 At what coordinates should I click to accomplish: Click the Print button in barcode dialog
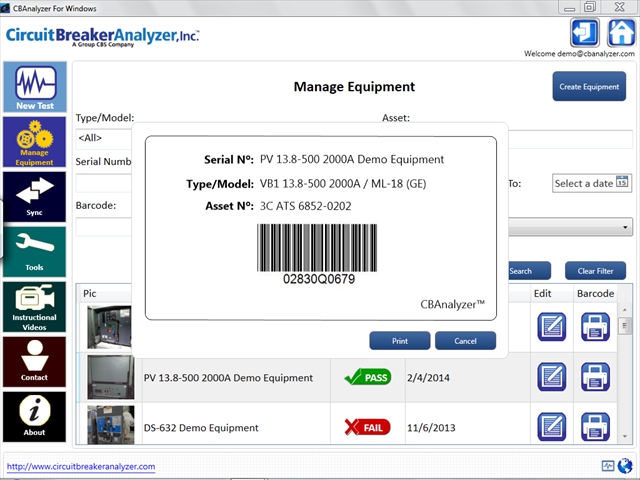[400, 341]
